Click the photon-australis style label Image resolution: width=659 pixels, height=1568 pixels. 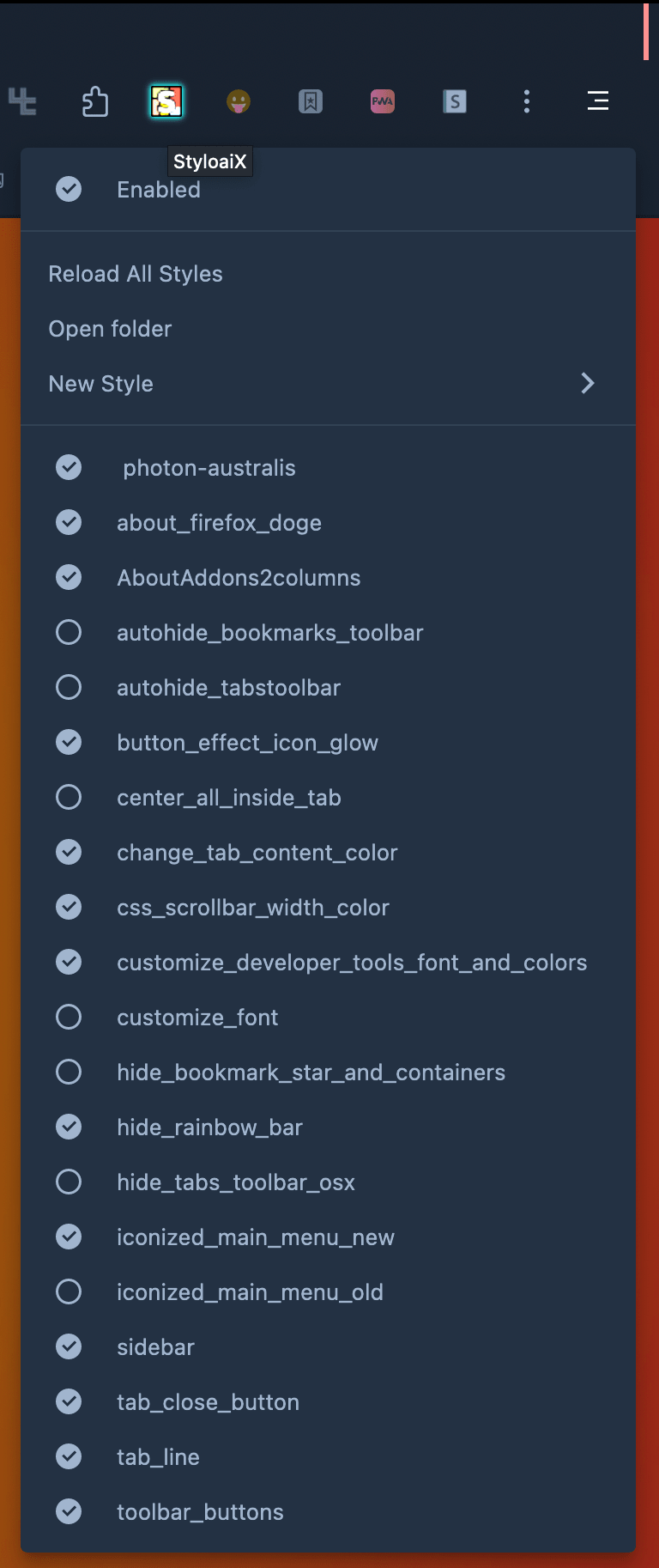(209, 468)
